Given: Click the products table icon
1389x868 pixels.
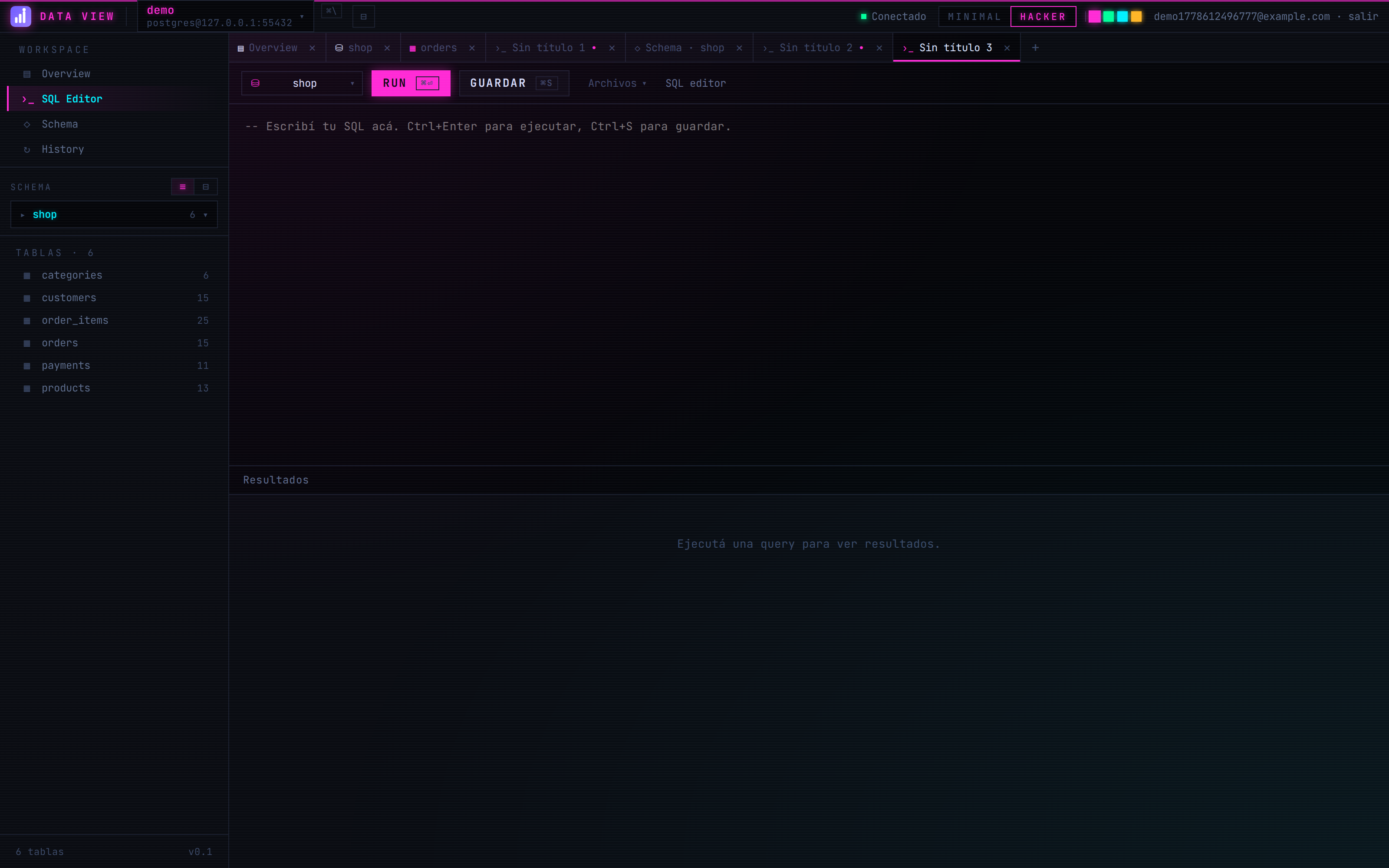Looking at the screenshot, I should tap(27, 389).
